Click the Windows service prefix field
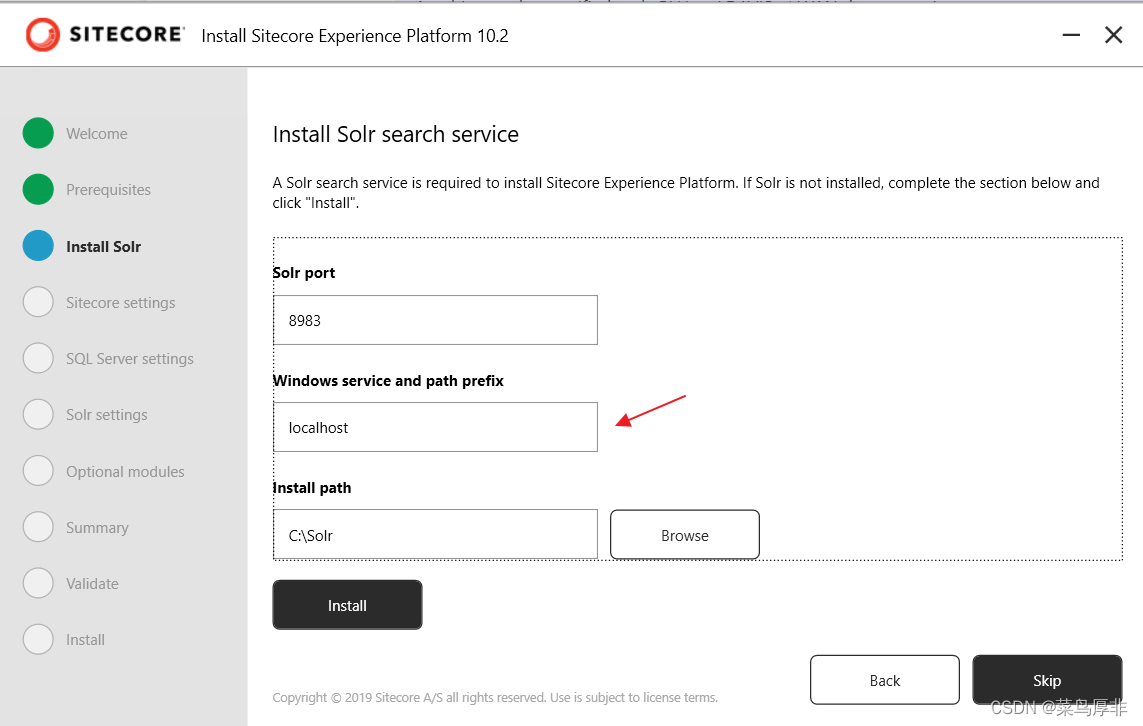Screen dimensions: 1143x726 435,427
